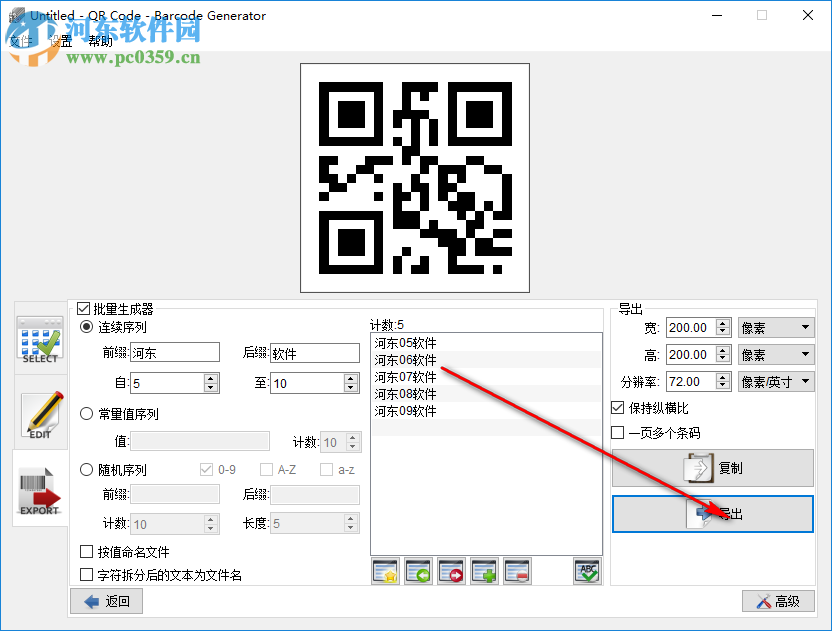Open the height units dropdown labeled 像素
Screen dimensions: 832x631
pos(775,354)
